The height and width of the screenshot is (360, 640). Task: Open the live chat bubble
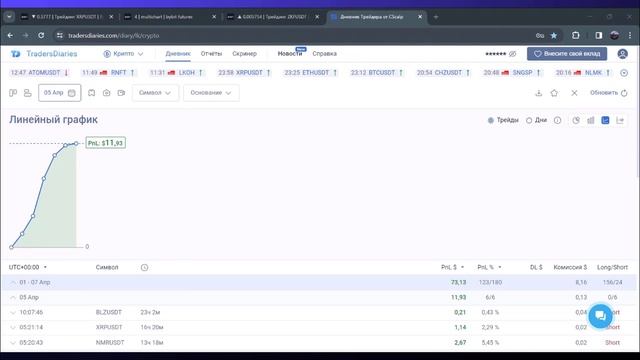coord(600,316)
